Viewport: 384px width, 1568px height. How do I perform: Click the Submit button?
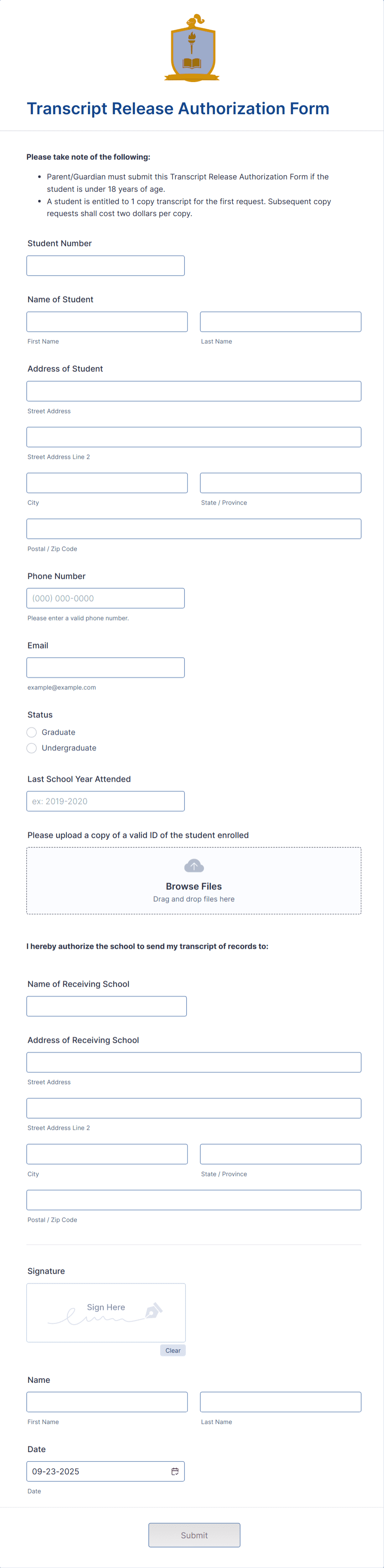coord(194,1535)
